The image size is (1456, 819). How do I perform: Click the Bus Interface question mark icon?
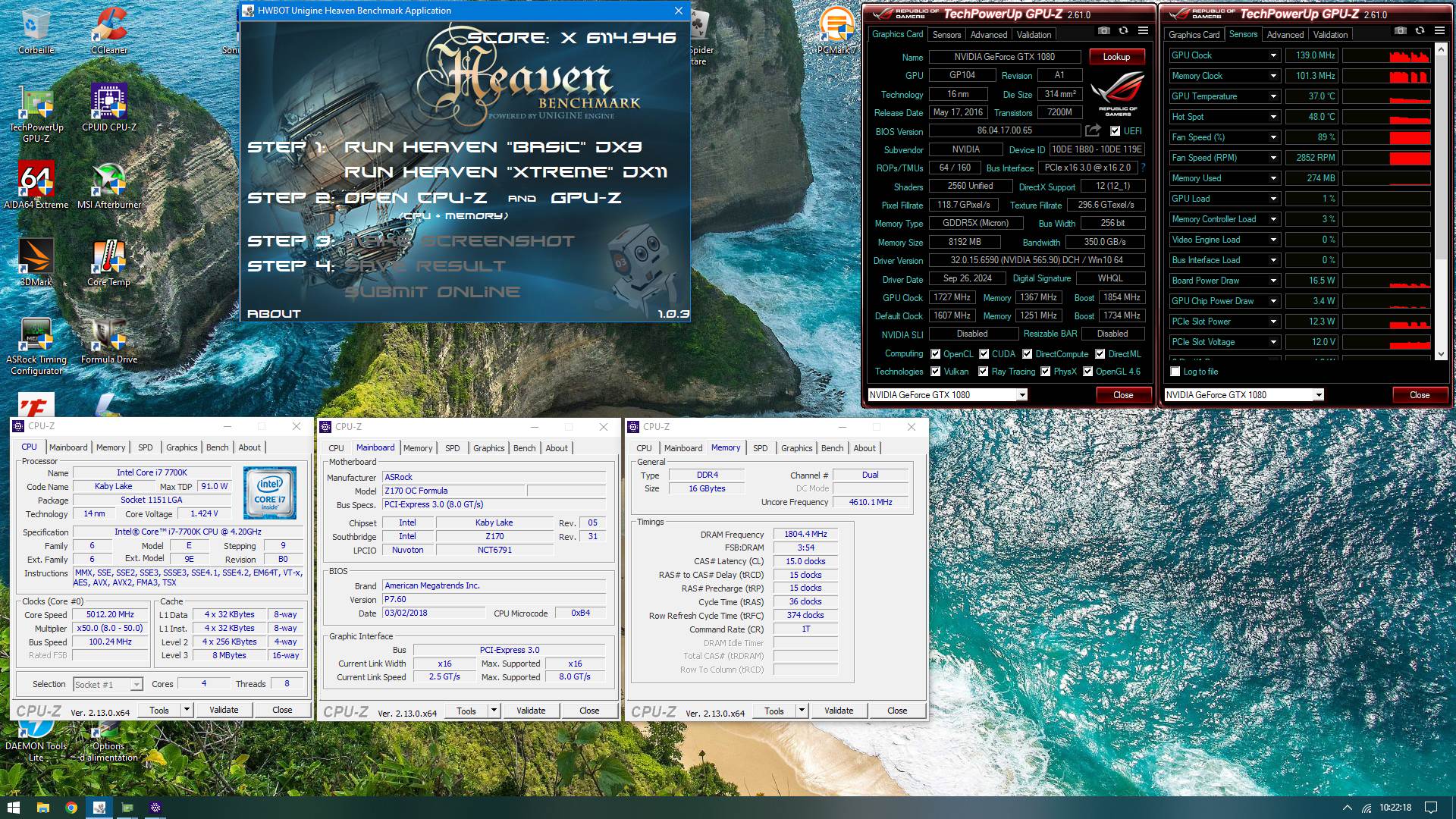click(1143, 168)
